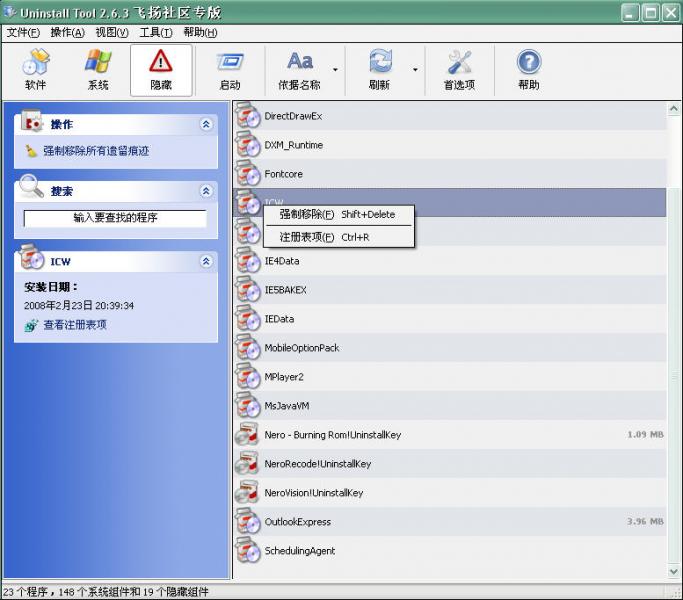Image resolution: width=683 pixels, height=600 pixels.
Task: Click the NeroVision!UninstallKey row icon
Action: 247,492
